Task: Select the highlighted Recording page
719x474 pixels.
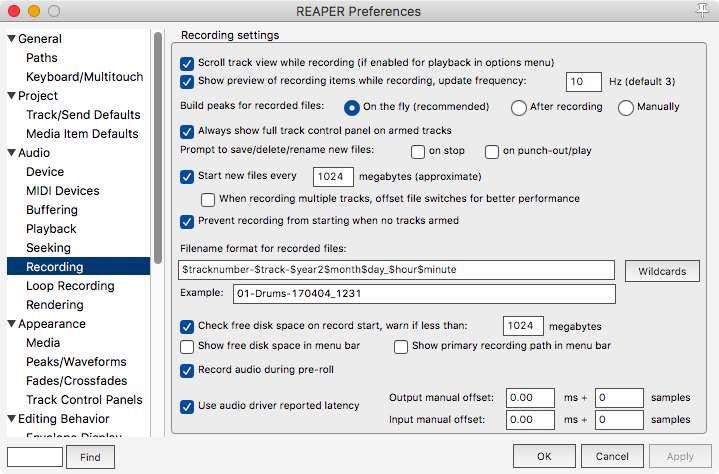Action: [78, 267]
